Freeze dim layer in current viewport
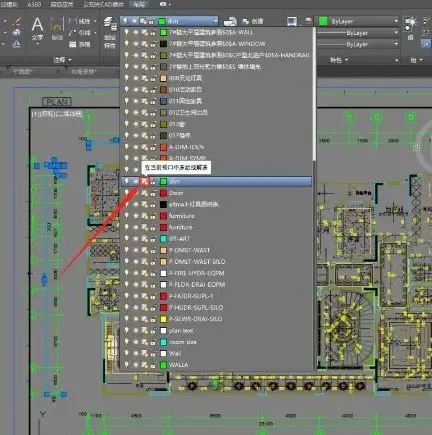432x435 pixels. (144, 181)
